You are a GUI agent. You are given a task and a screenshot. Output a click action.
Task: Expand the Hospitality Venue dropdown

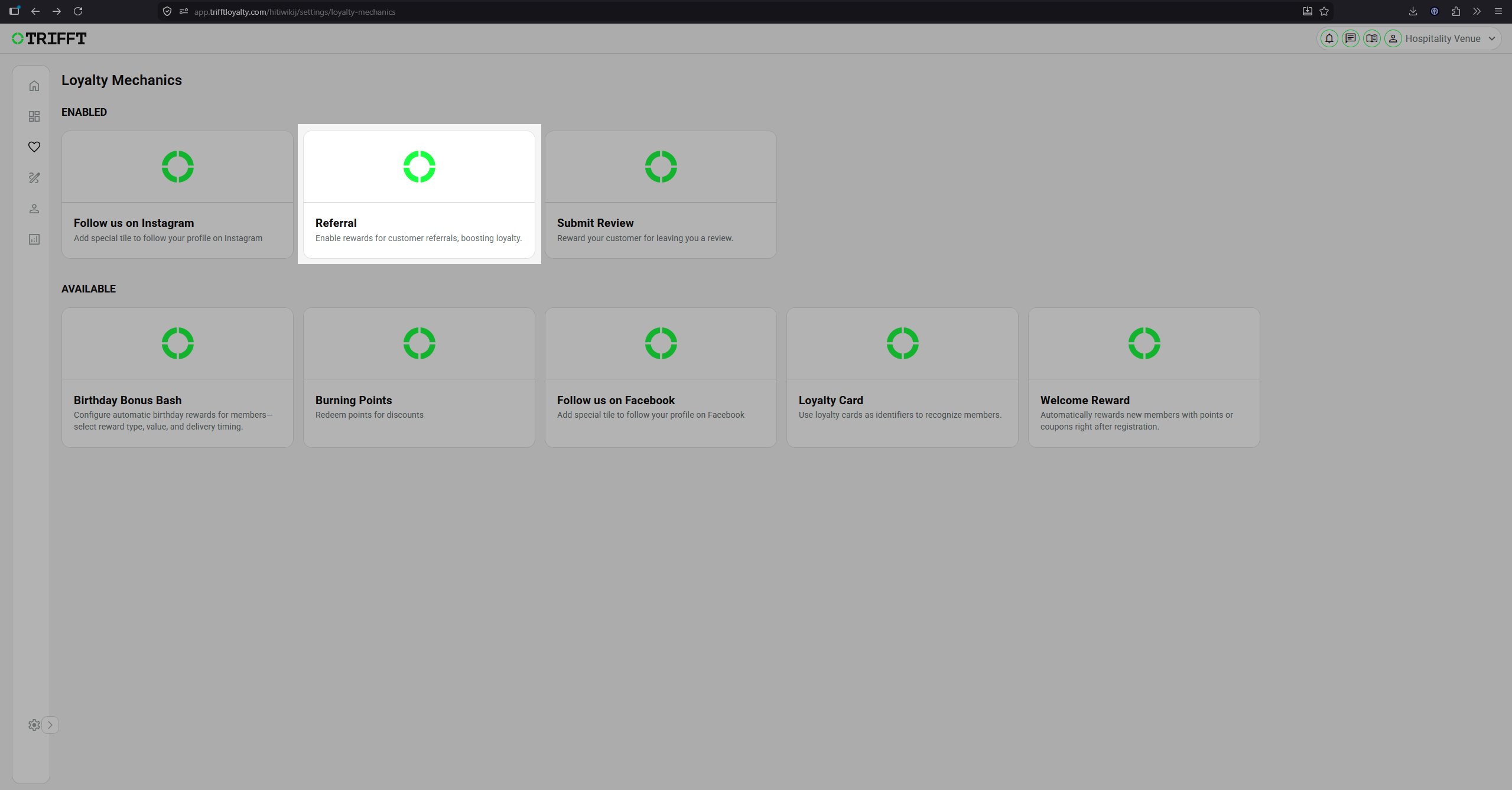[1450, 38]
